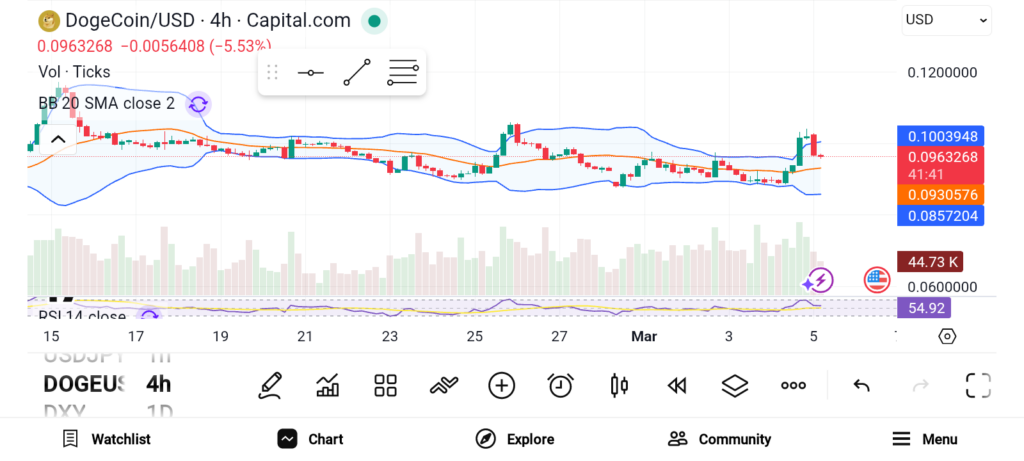Select the trend line drawing tool
Viewport: 1024px width, 461px height.
coord(356,73)
